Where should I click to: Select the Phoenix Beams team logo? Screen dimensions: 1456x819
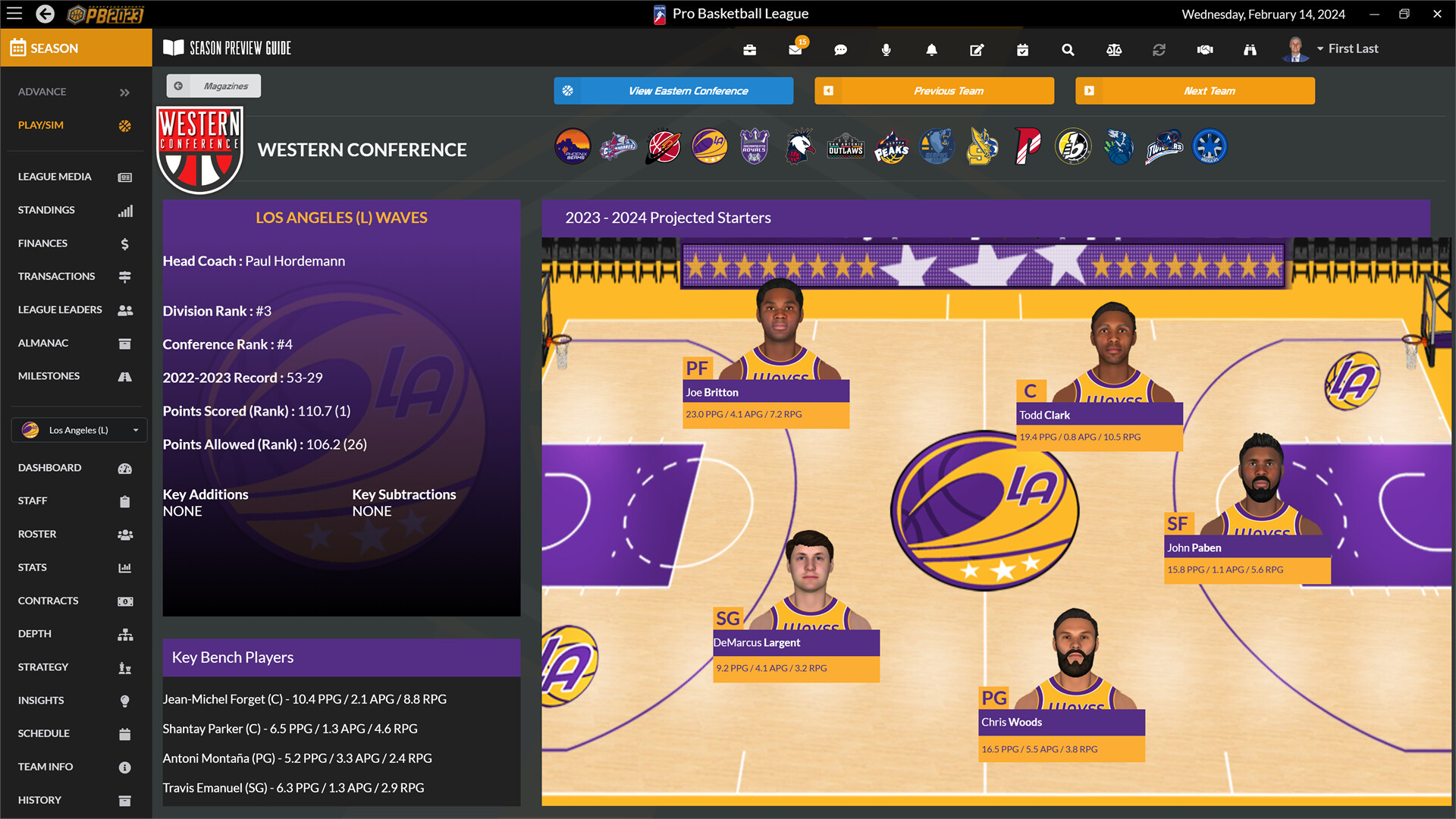(x=573, y=146)
